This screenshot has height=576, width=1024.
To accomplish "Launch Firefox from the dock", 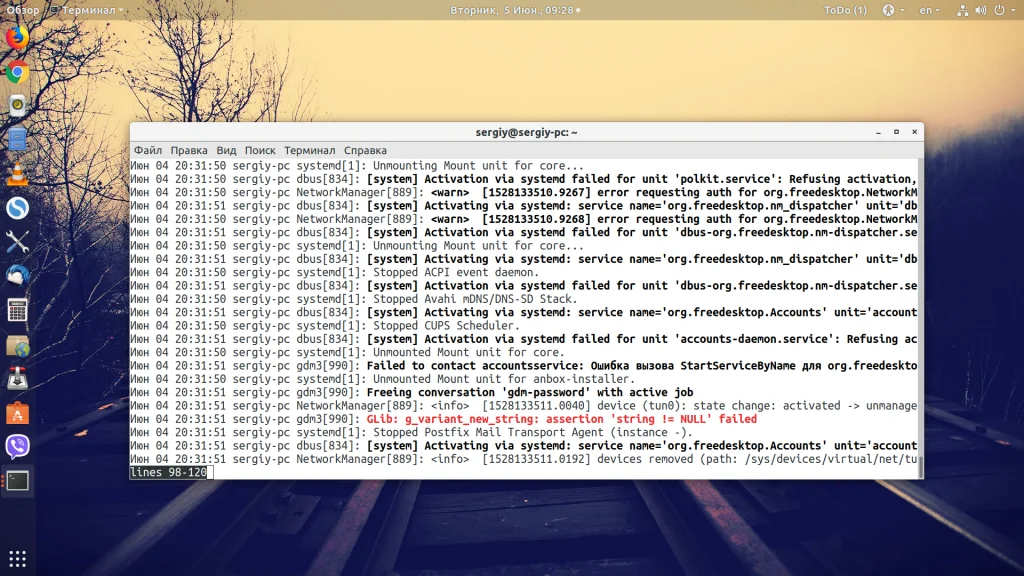I will coord(18,37).
